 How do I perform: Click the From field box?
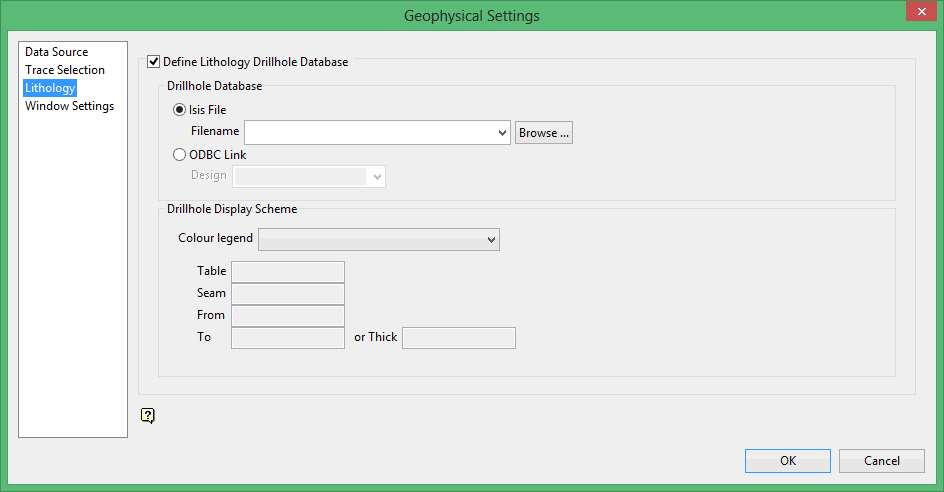click(288, 316)
